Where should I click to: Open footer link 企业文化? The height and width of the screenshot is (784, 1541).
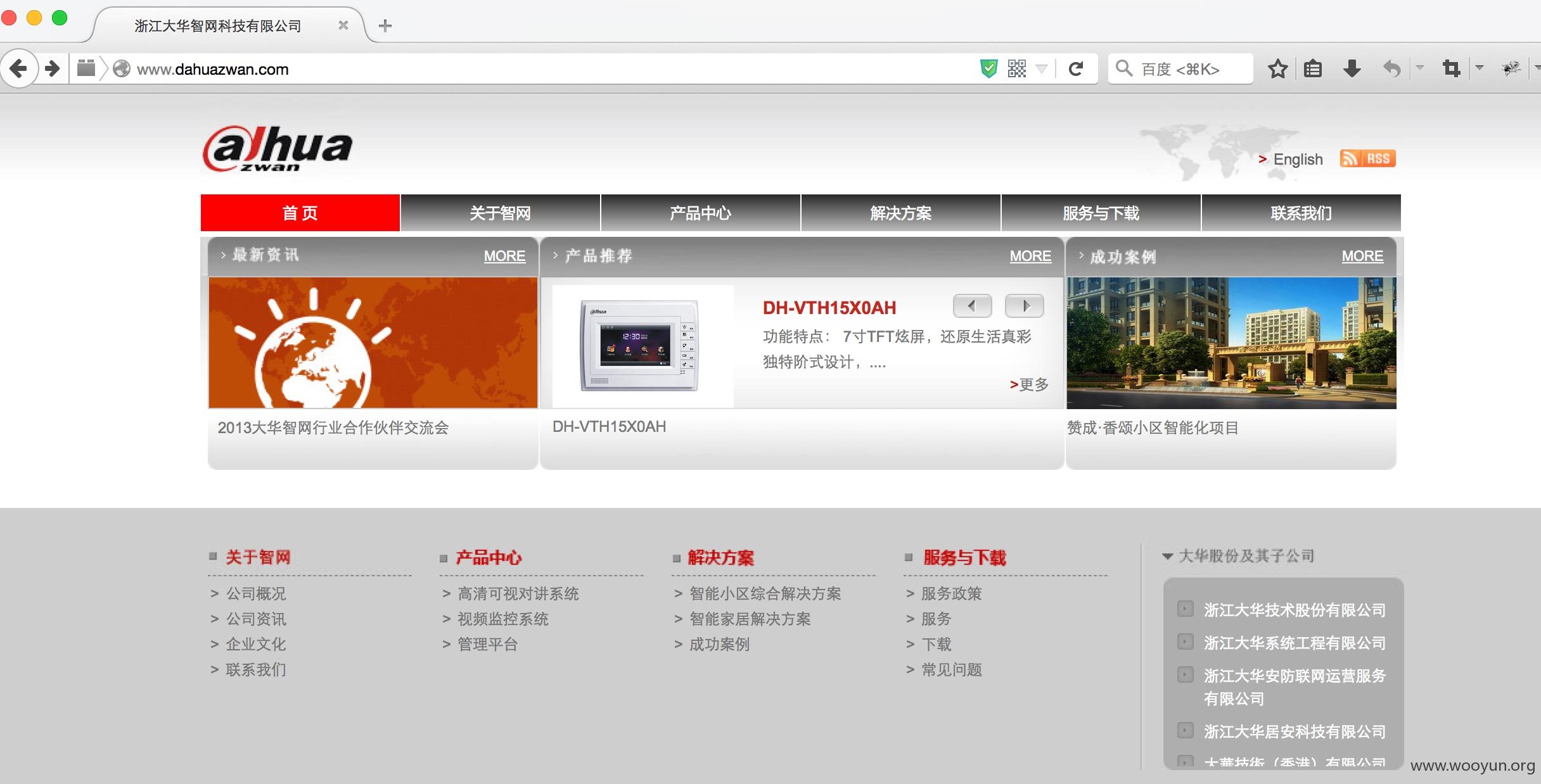point(256,644)
